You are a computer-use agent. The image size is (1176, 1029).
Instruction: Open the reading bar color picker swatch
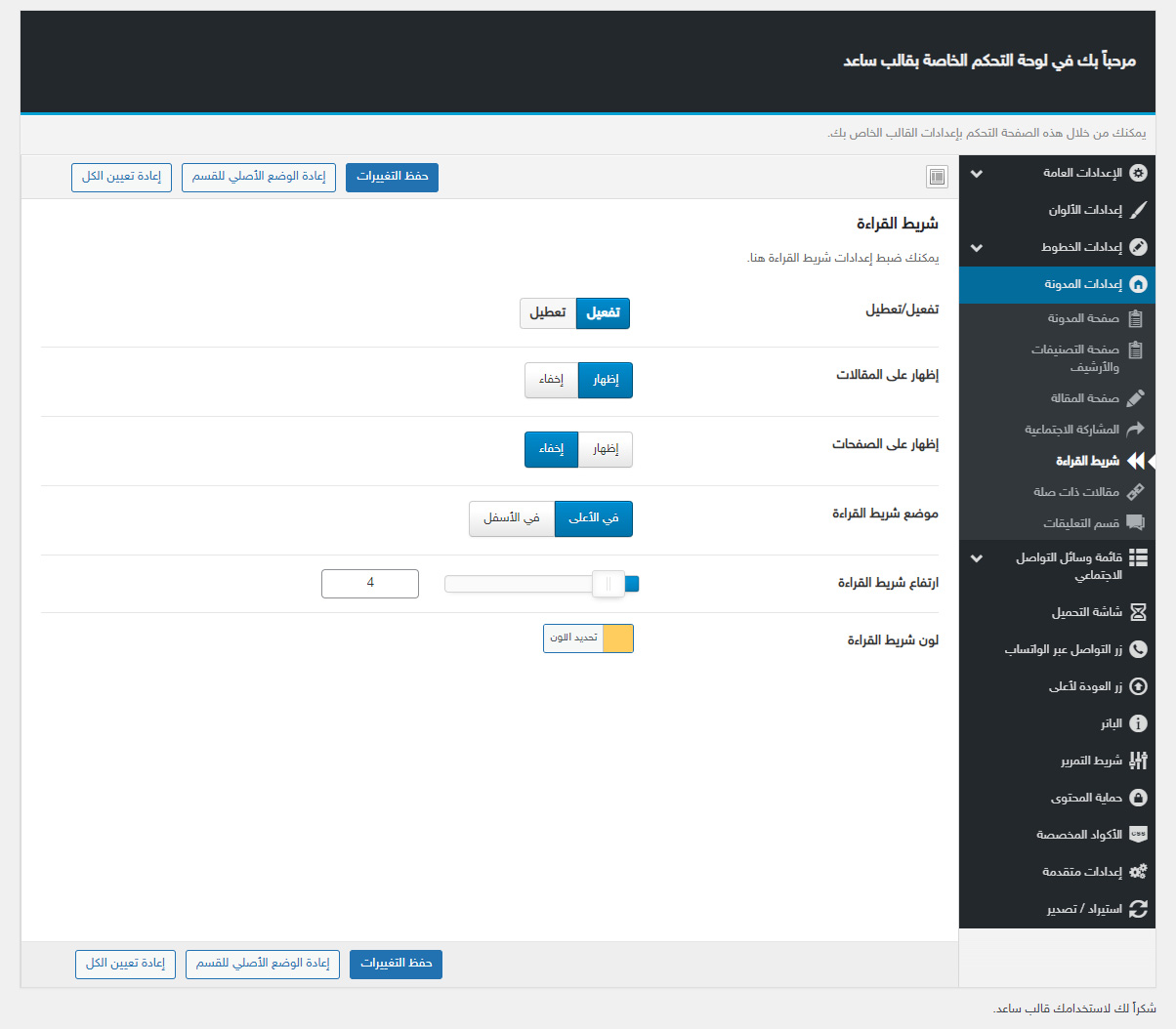(x=617, y=638)
